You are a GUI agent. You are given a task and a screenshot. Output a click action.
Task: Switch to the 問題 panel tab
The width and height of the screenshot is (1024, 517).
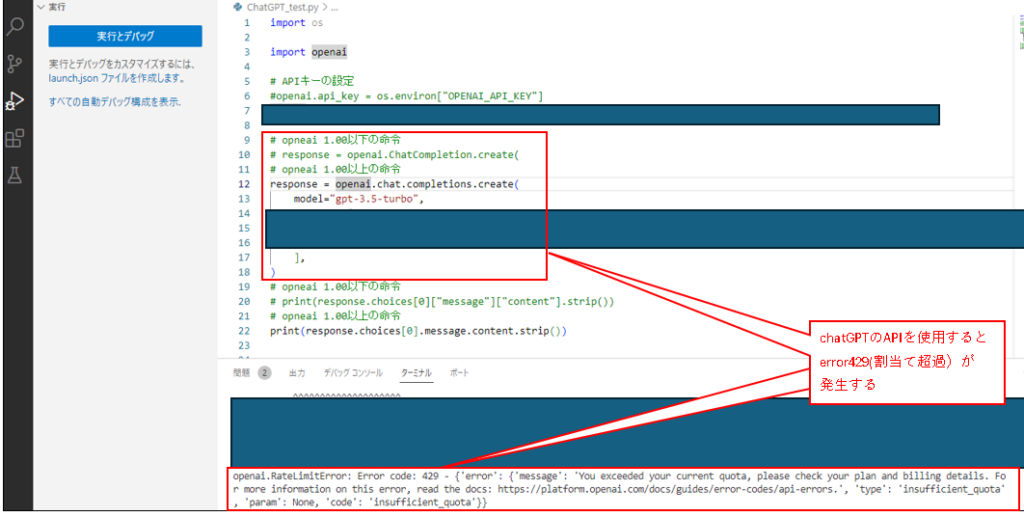pos(242,373)
